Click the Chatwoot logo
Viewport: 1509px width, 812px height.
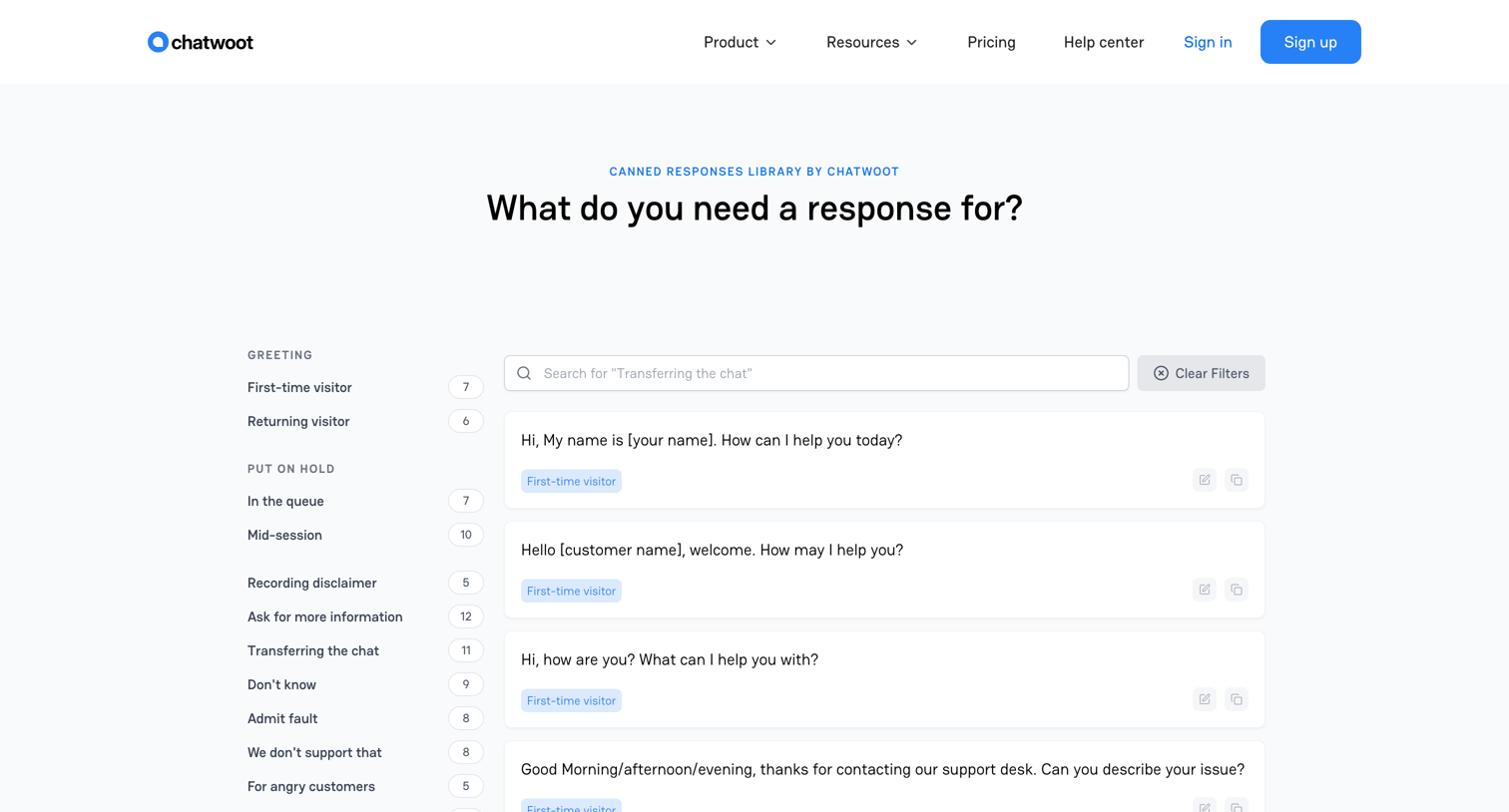[x=201, y=42]
